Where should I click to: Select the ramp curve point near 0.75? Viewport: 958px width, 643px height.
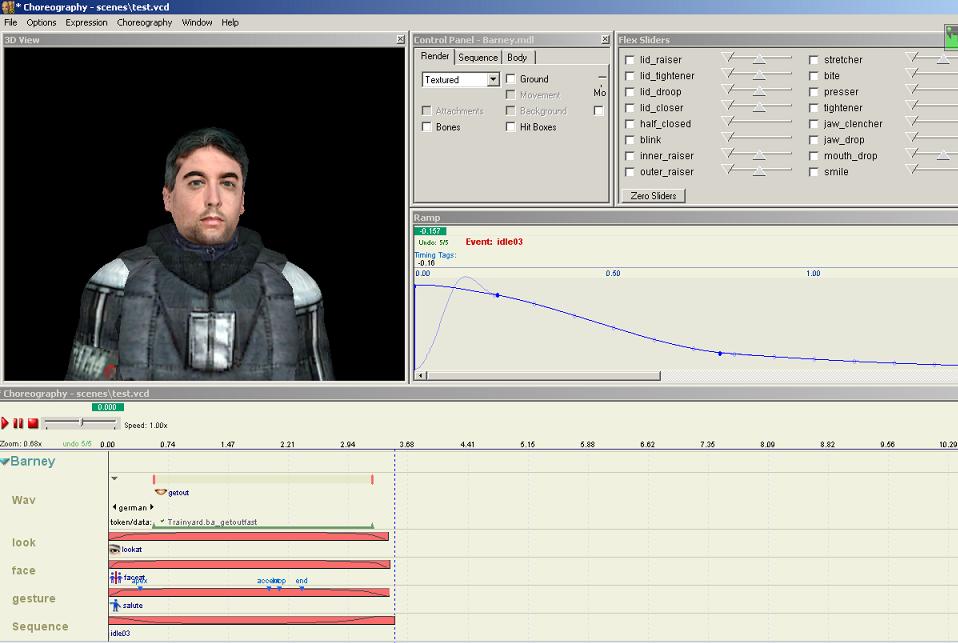click(720, 353)
